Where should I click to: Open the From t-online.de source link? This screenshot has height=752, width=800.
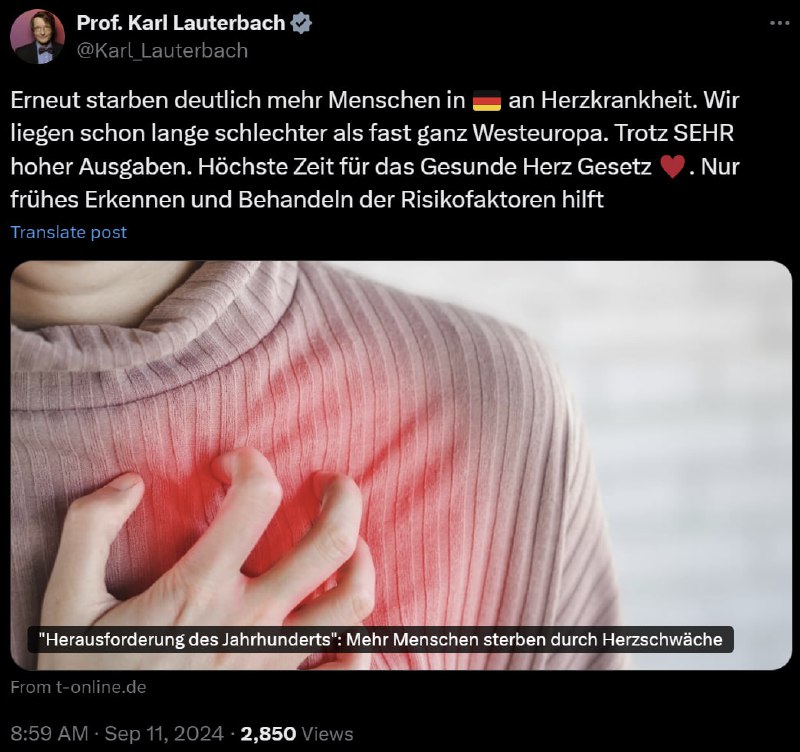click(x=79, y=687)
